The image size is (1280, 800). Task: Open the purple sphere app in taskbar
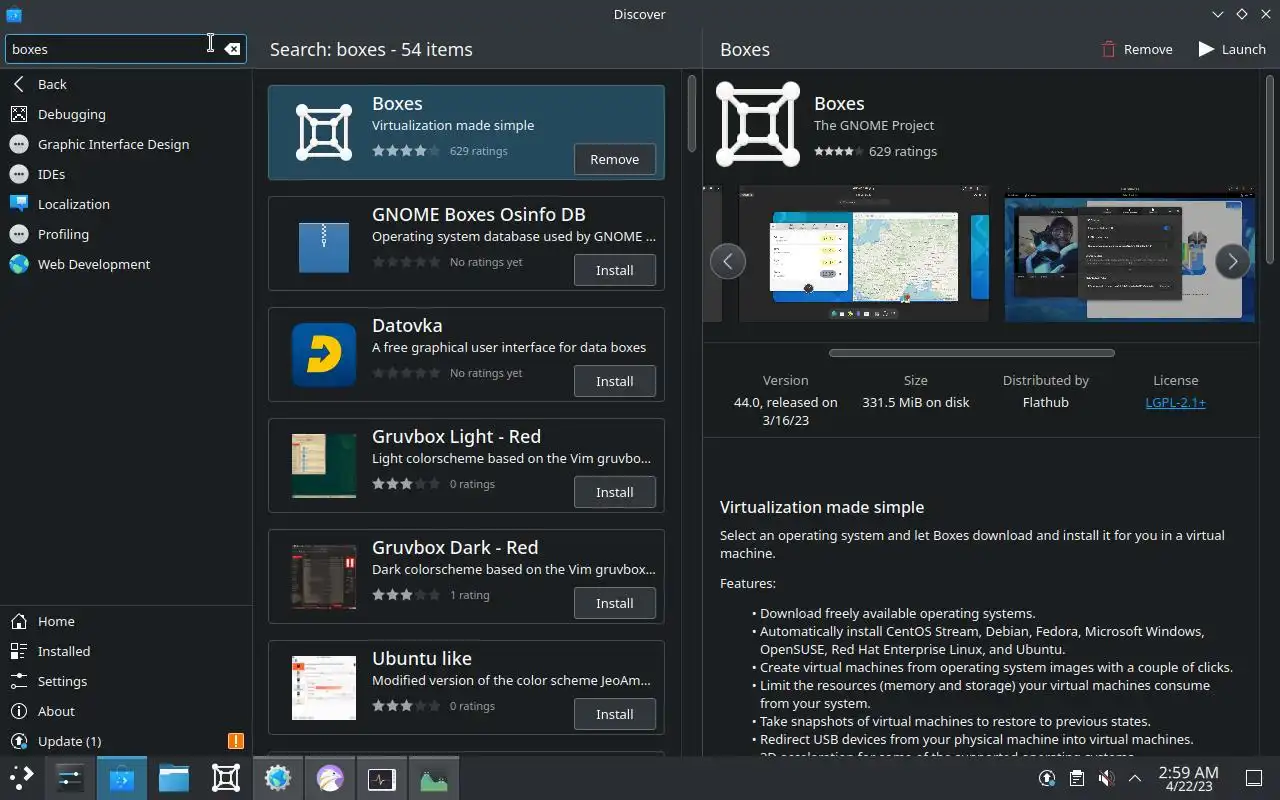click(x=330, y=778)
